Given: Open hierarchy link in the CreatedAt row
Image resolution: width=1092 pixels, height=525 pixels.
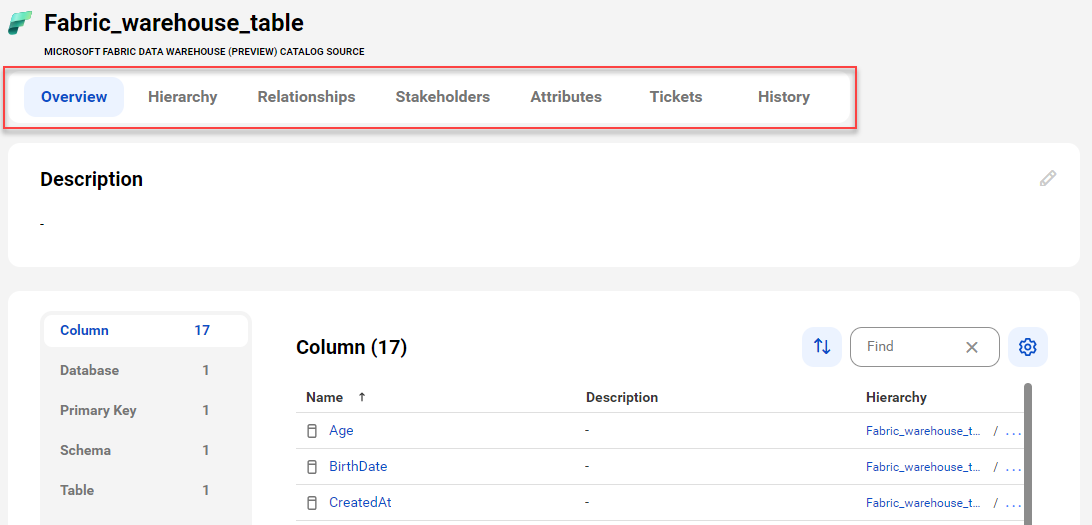Looking at the screenshot, I should (923, 503).
